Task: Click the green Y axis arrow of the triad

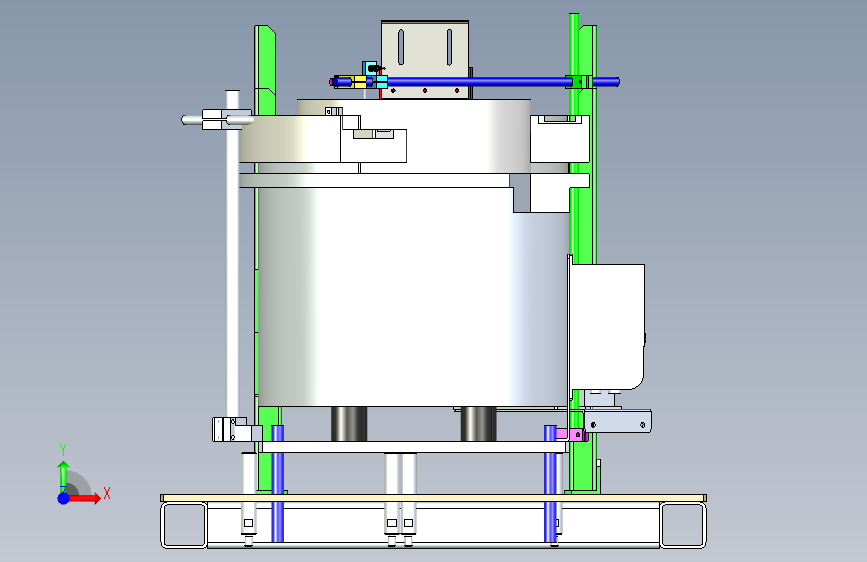Action: pyautogui.click(x=64, y=476)
